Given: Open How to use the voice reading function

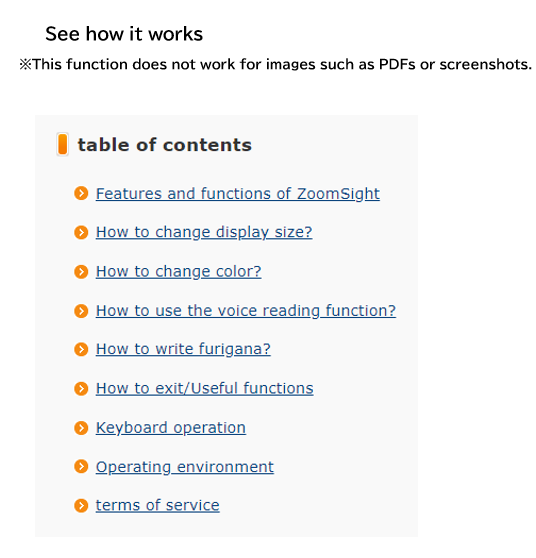Looking at the screenshot, I should point(246,311).
